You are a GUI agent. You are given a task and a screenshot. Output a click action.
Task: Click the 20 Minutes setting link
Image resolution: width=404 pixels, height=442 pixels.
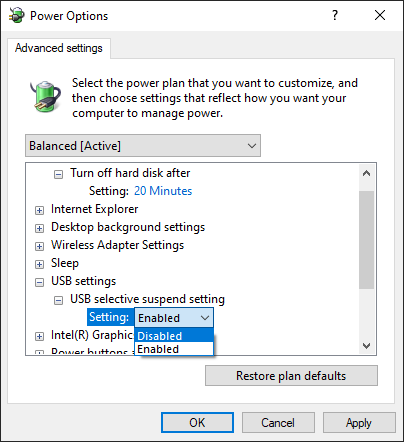163,191
